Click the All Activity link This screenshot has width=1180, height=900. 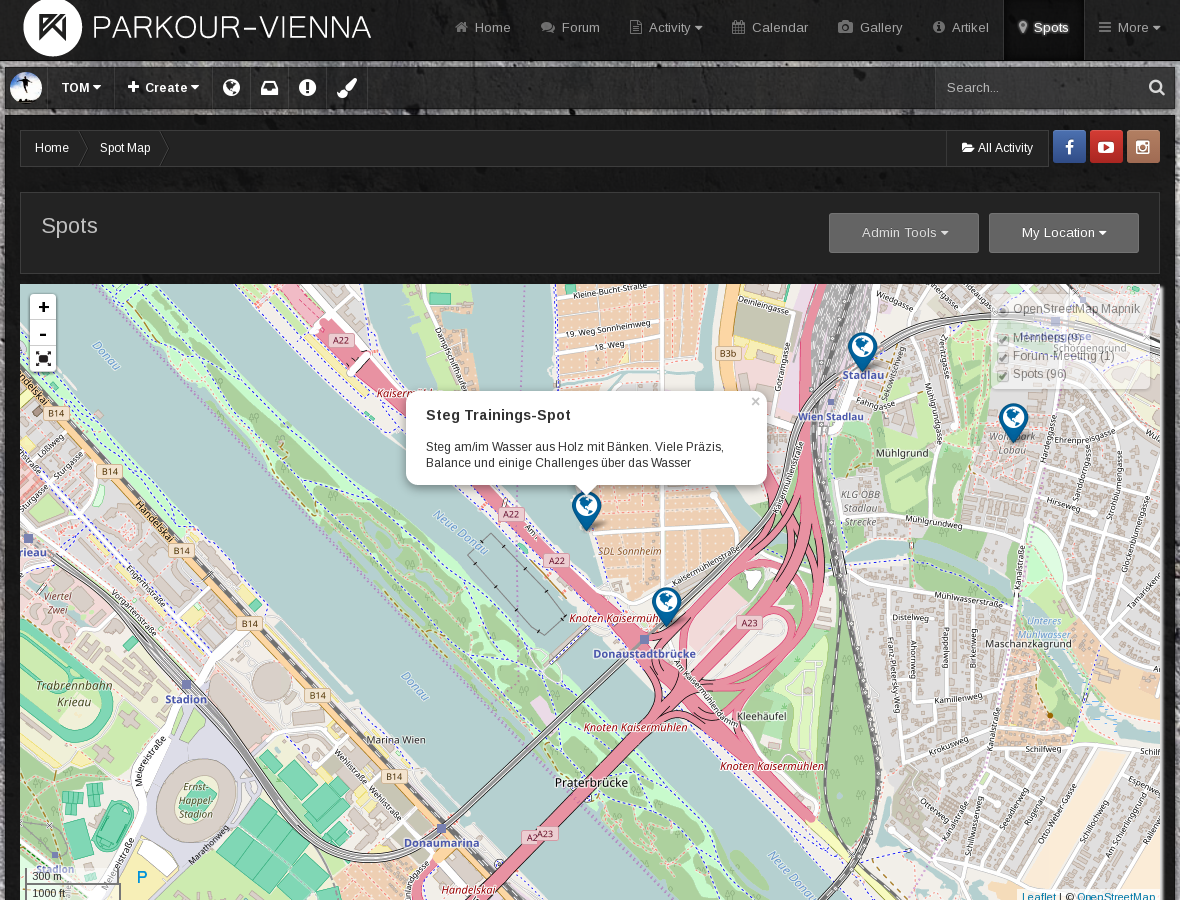[997, 147]
